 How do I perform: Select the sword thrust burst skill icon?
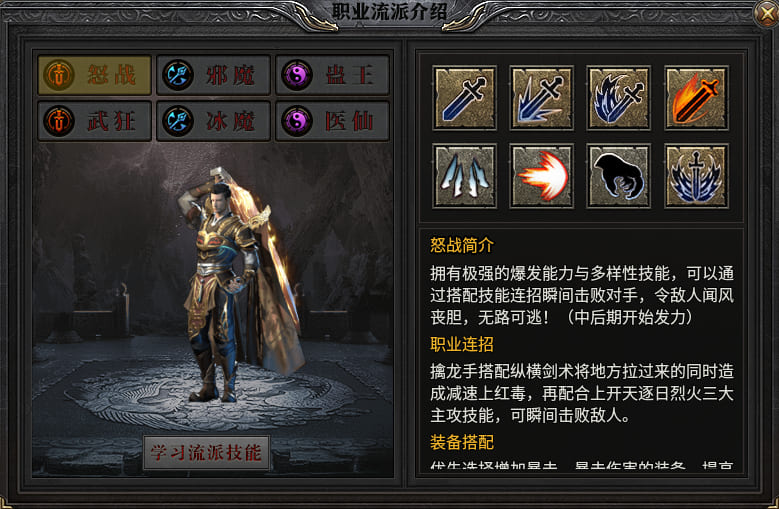(542, 98)
